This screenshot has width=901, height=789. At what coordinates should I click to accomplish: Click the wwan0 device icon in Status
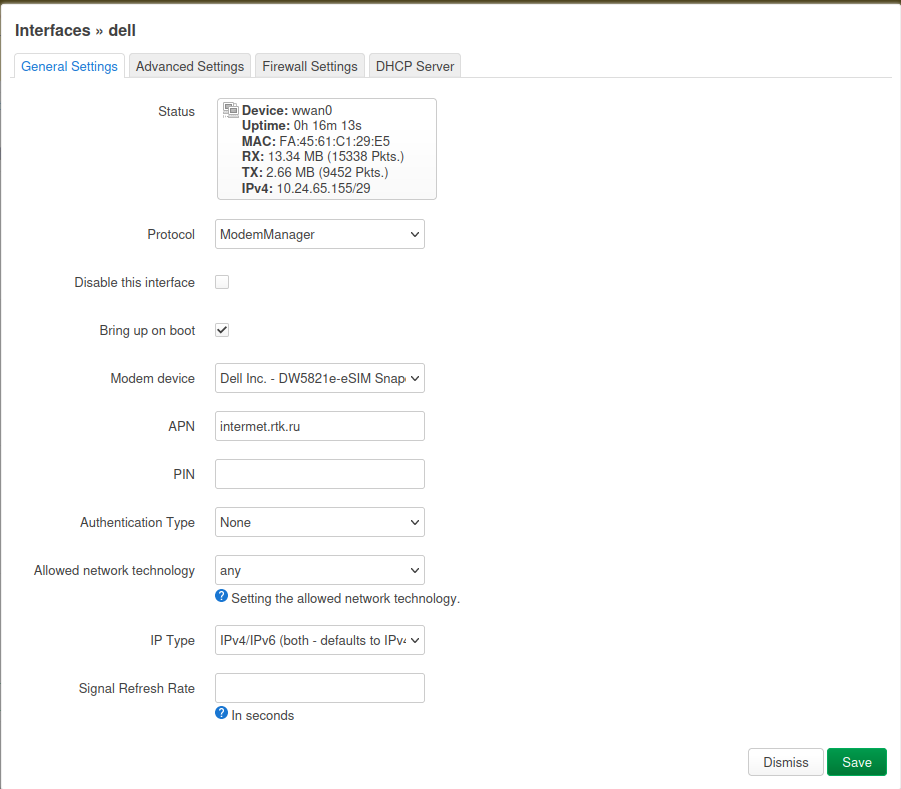click(x=231, y=110)
